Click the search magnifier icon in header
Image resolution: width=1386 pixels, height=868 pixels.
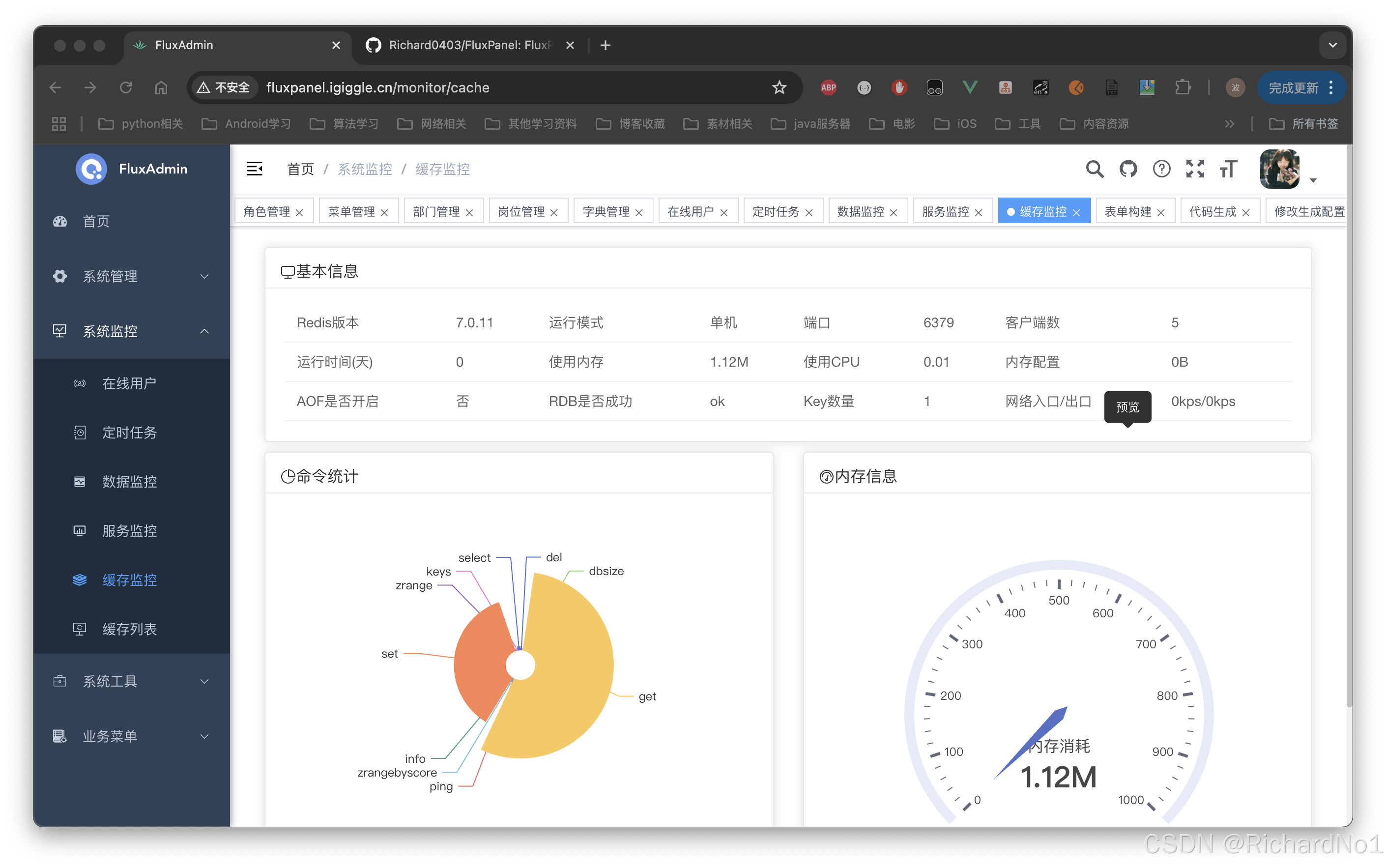pyautogui.click(x=1094, y=169)
